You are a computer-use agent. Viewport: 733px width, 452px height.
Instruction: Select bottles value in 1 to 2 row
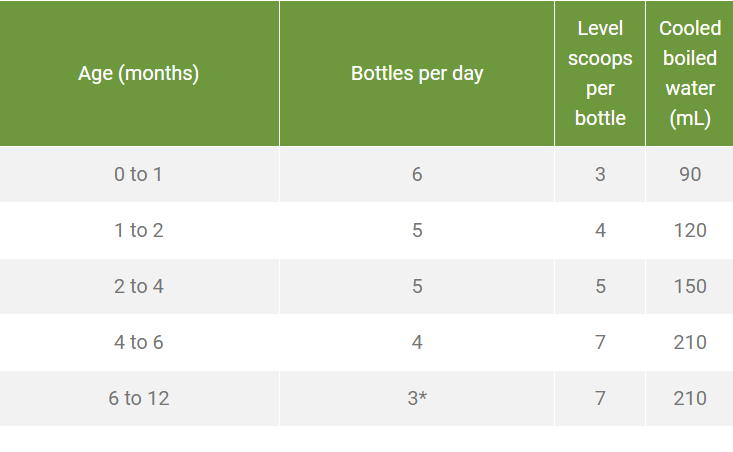[417, 230]
